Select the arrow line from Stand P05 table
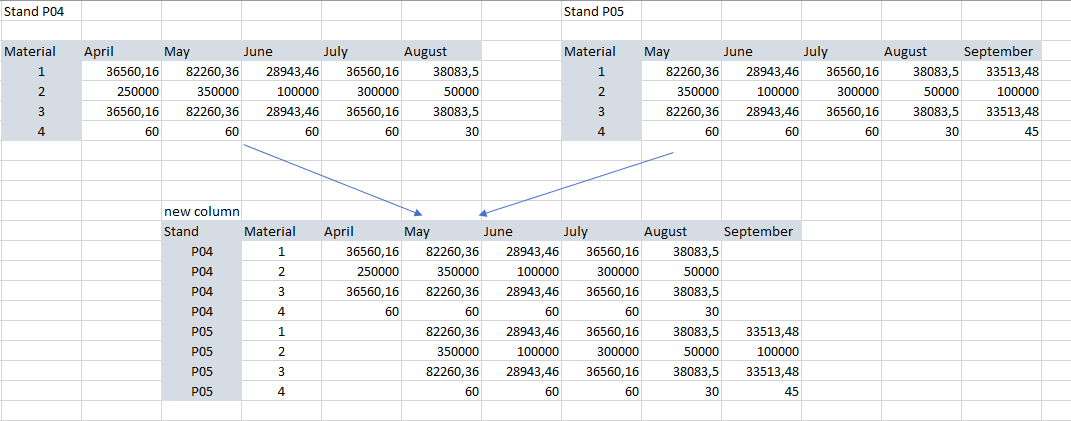 (x=577, y=183)
